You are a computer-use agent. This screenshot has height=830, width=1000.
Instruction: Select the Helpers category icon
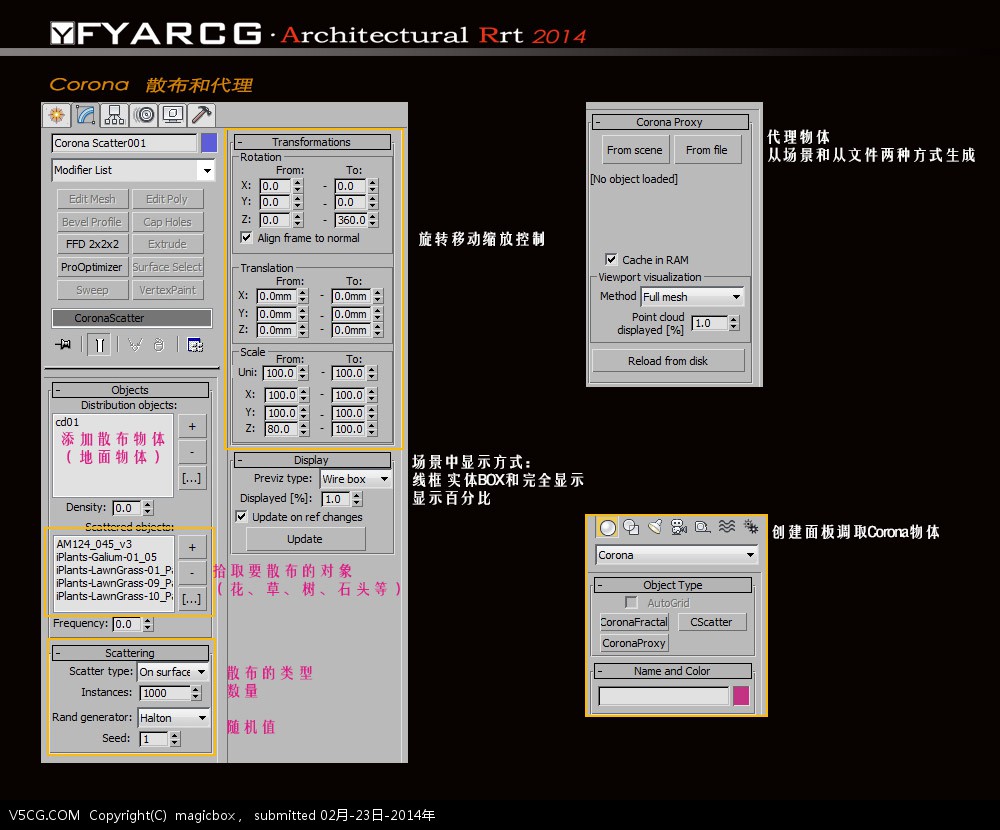click(x=703, y=527)
